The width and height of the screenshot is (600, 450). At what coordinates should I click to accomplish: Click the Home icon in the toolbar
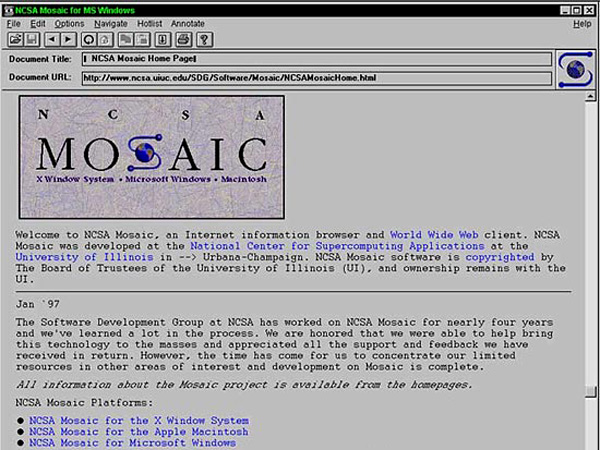tap(105, 40)
